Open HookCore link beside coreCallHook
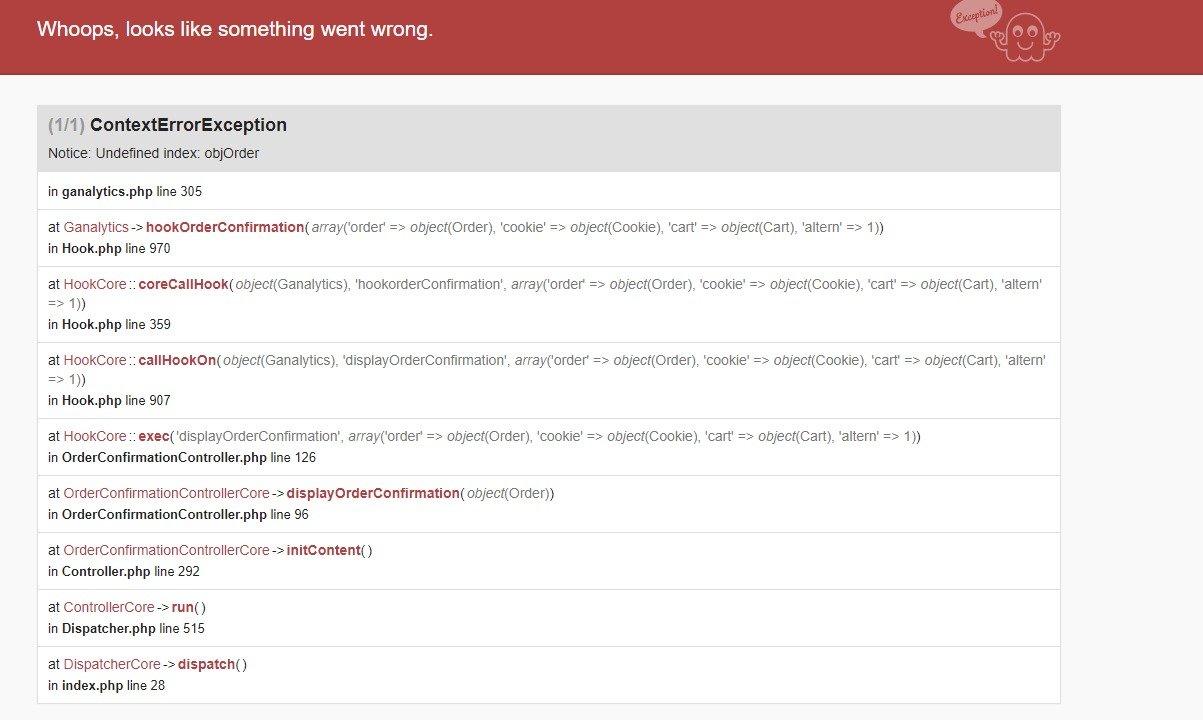Viewport: 1203px width, 720px height. tap(95, 284)
